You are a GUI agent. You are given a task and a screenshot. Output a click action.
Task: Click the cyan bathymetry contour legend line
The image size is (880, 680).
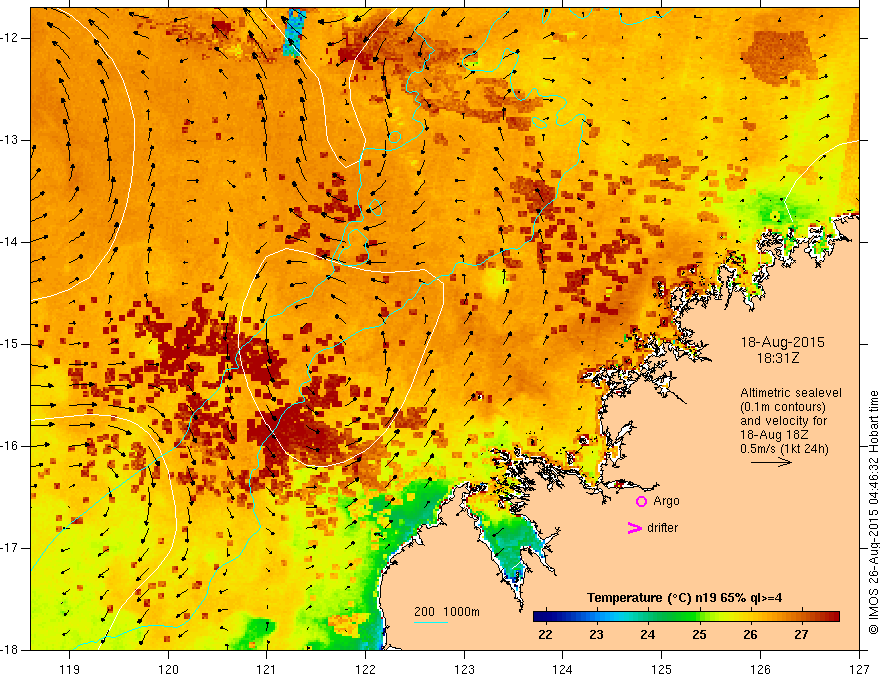[x=430, y=622]
